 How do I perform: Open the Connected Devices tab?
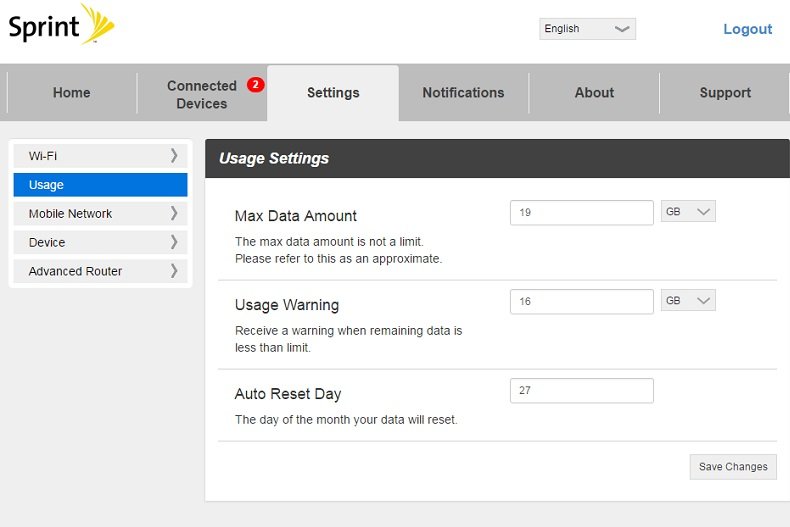pyautogui.click(x=202, y=94)
